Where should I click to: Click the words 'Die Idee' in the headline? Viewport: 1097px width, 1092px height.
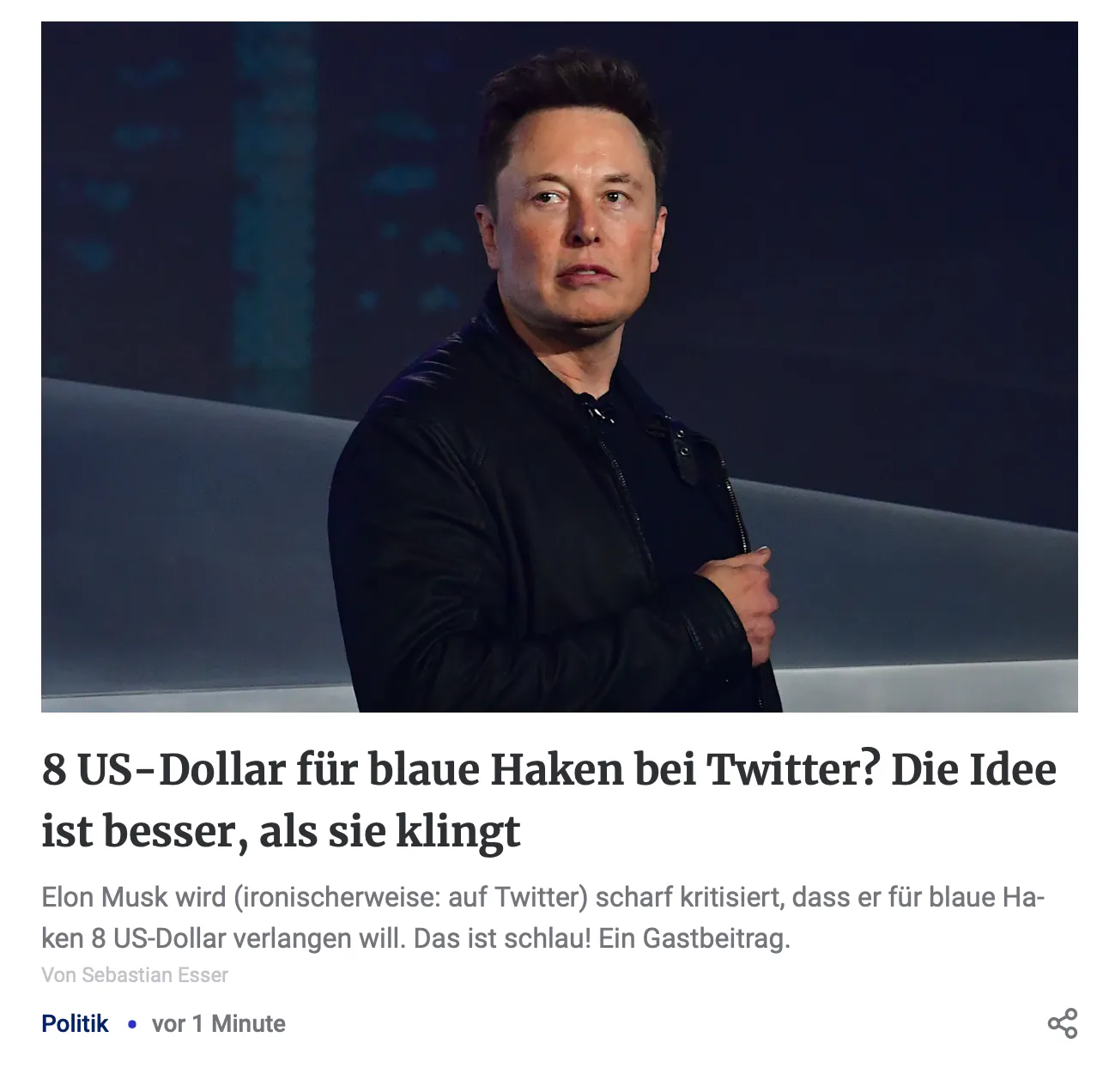974,768
